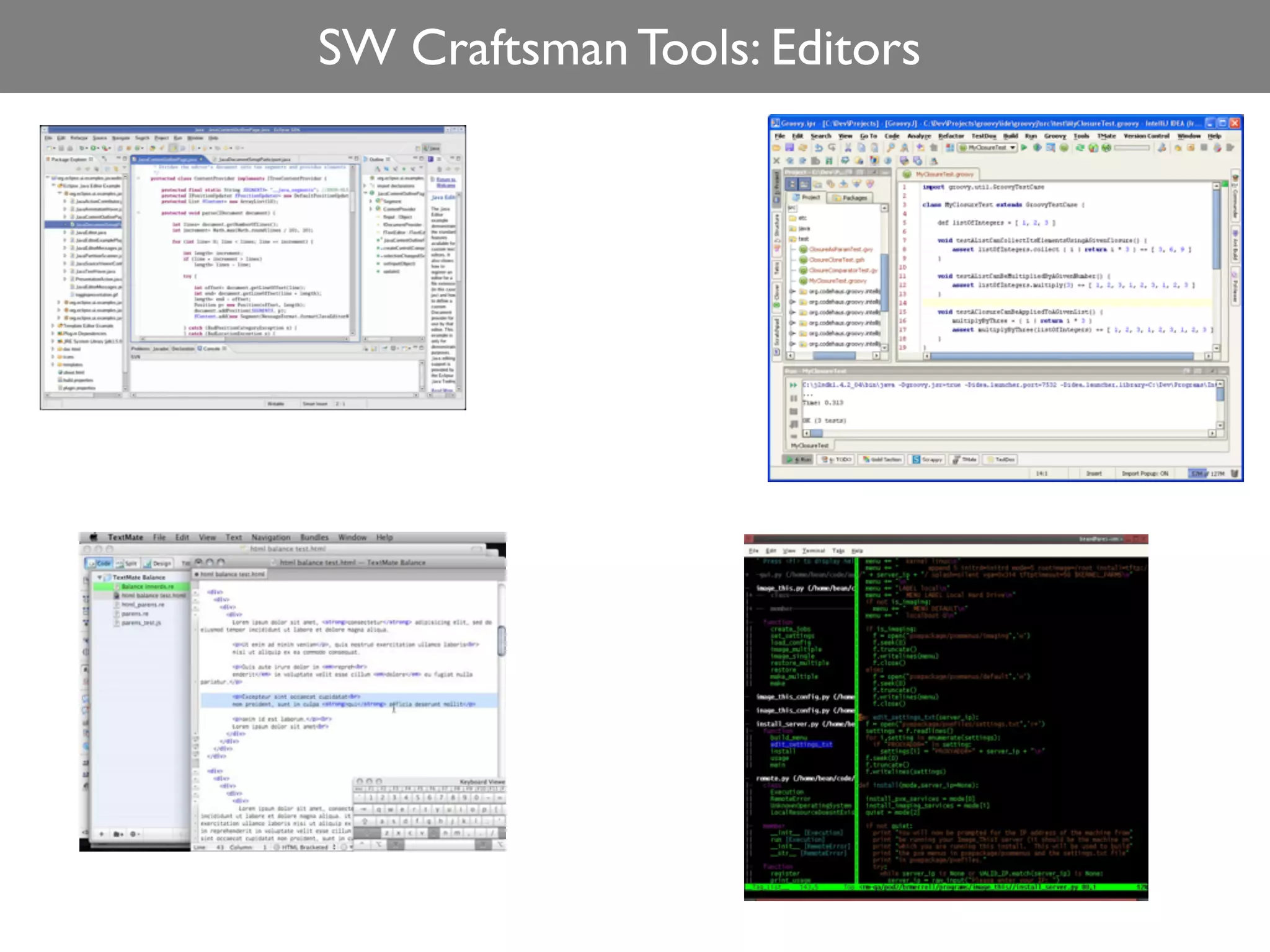Select MyClosureTest.groovy in IntelliJ project tree
The width and height of the screenshot is (1270, 952).
pyautogui.click(x=832, y=281)
